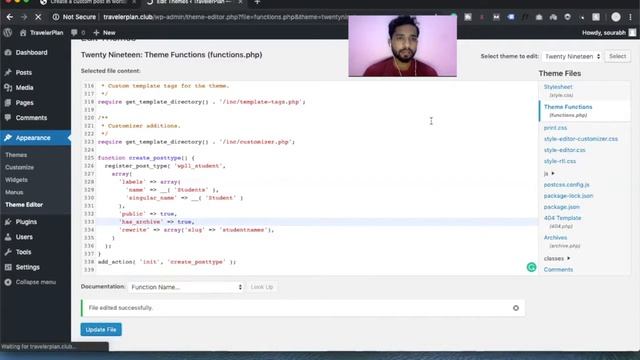The image size is (640, 360).
Task: Open print.css theme file
Action: 555,128
